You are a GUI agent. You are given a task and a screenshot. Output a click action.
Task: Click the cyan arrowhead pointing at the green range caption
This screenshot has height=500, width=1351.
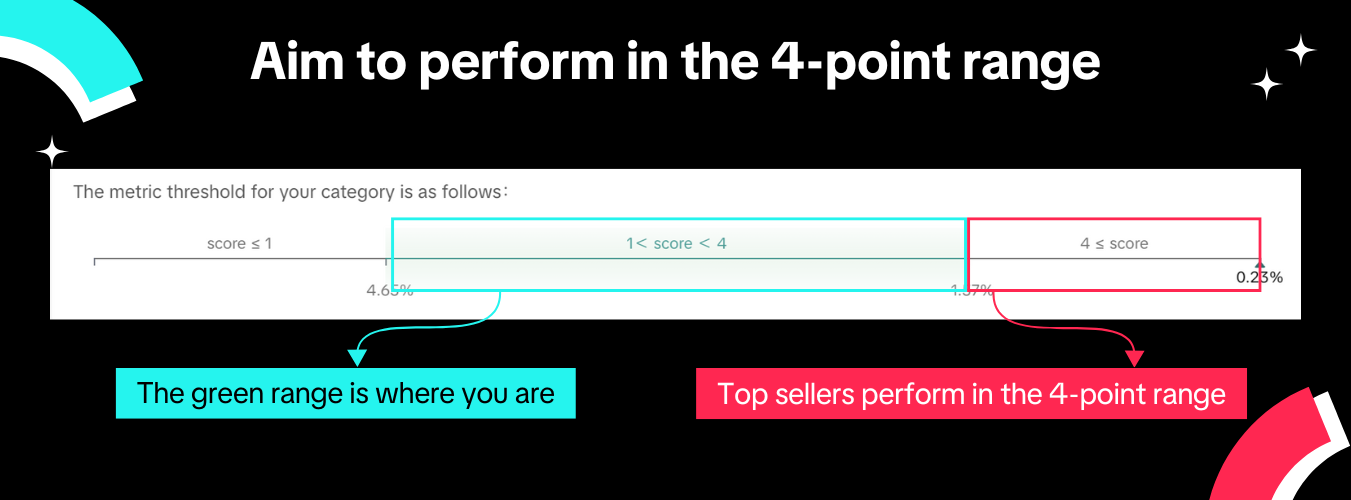pyautogui.click(x=357, y=357)
